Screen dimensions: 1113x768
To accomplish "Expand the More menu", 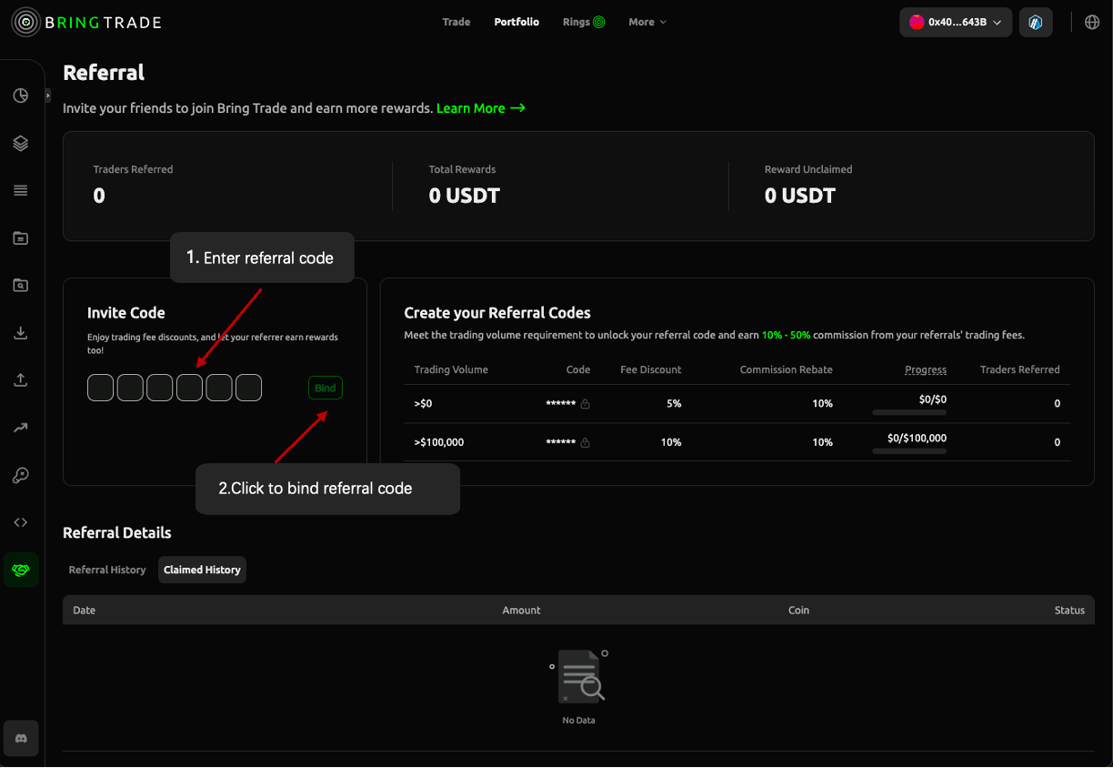I will pos(647,22).
